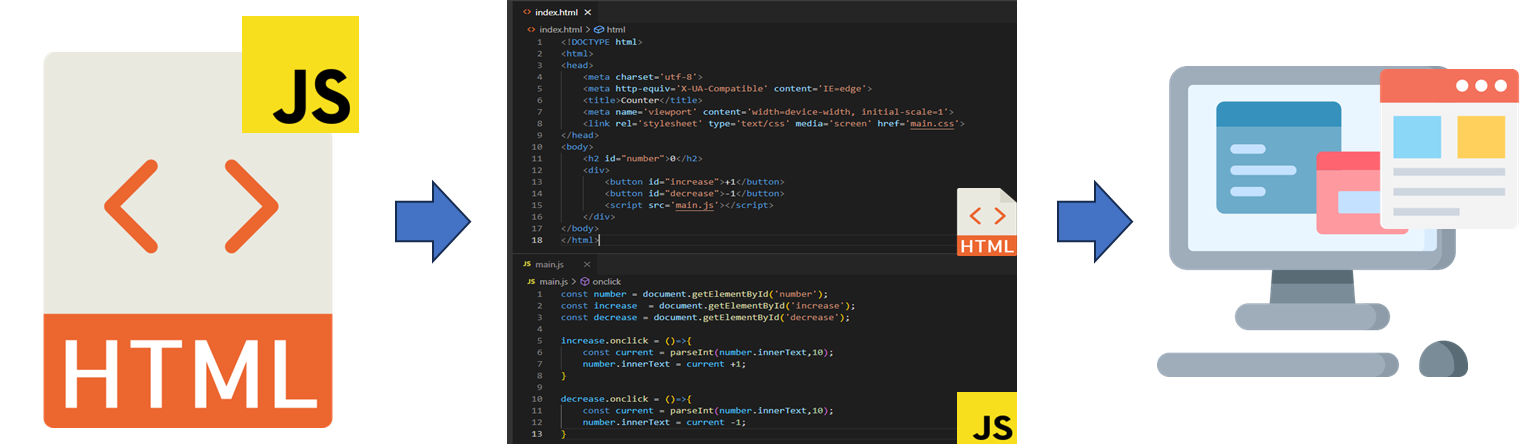
Task: Click getElementById('decrease') in main.js
Action: 773,317
